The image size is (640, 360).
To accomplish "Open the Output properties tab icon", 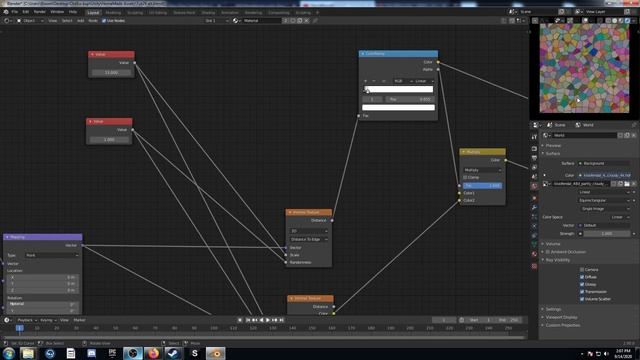I will click(534, 158).
